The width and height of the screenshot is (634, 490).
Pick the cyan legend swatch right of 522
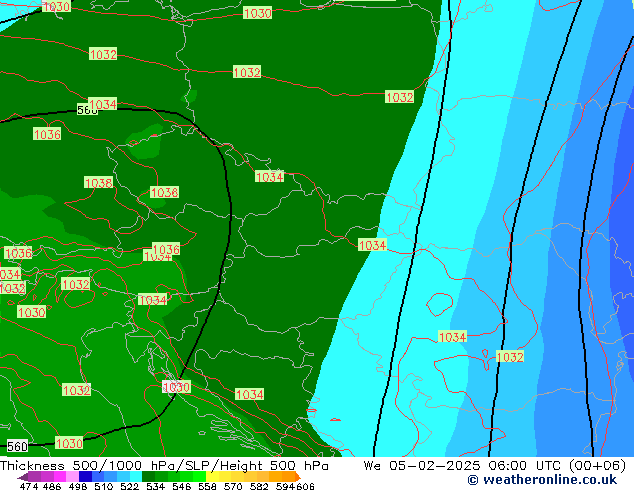[x=136, y=477]
